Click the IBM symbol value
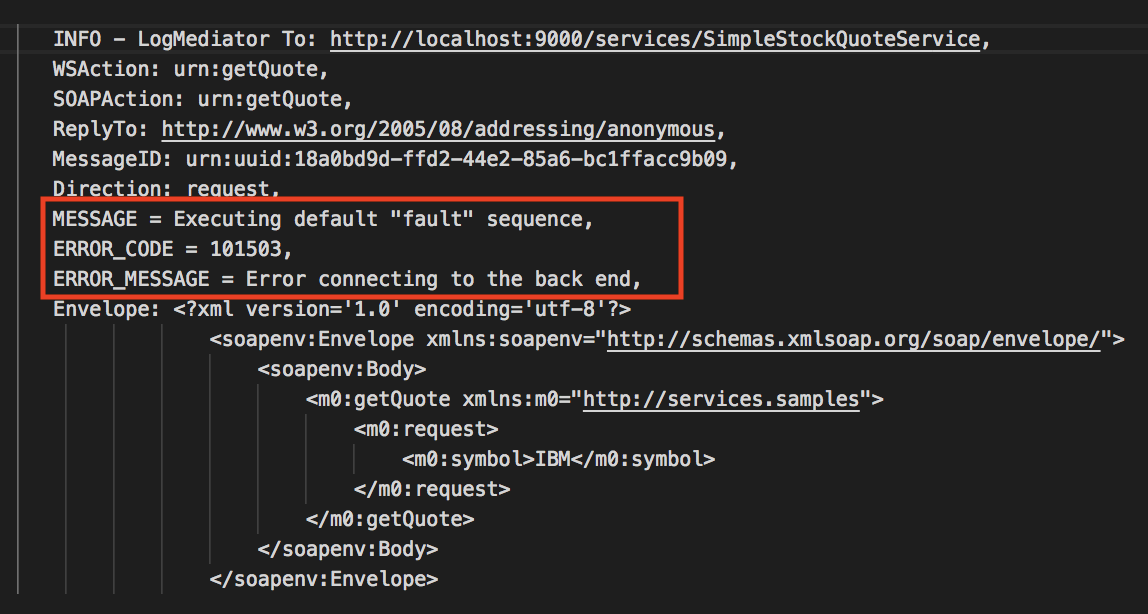The height and width of the screenshot is (614, 1148). tap(553, 460)
